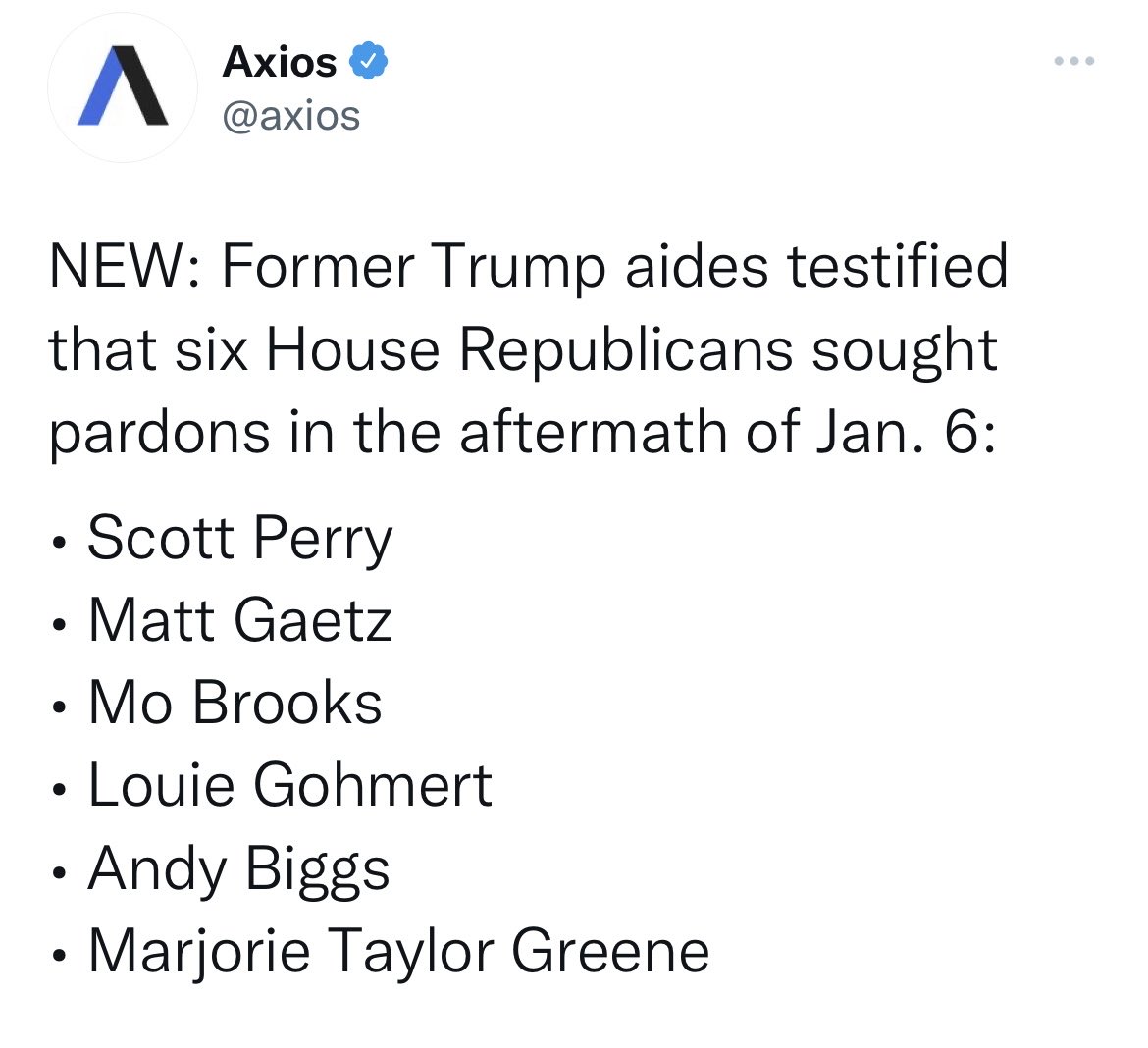Click on Mo Brooks in the list

(x=235, y=704)
